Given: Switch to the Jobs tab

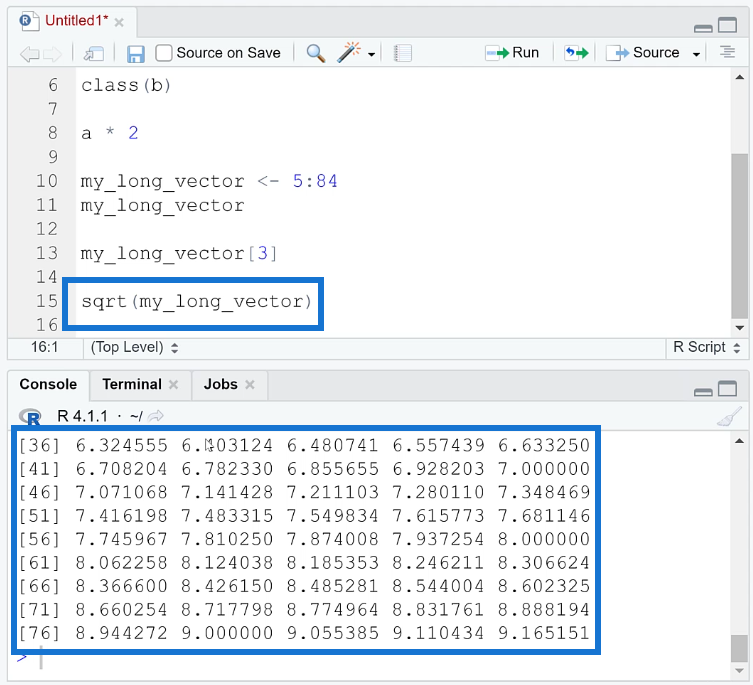Looking at the screenshot, I should (220, 384).
